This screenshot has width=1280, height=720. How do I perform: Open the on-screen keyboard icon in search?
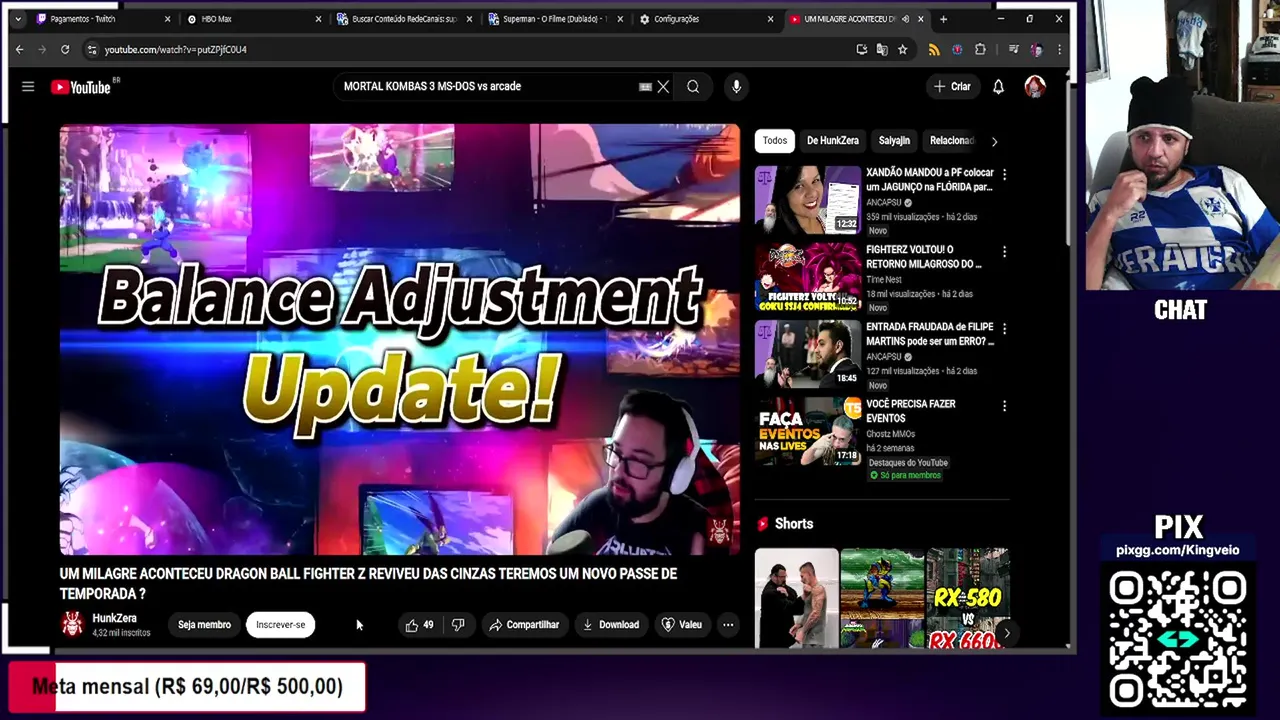click(x=645, y=87)
